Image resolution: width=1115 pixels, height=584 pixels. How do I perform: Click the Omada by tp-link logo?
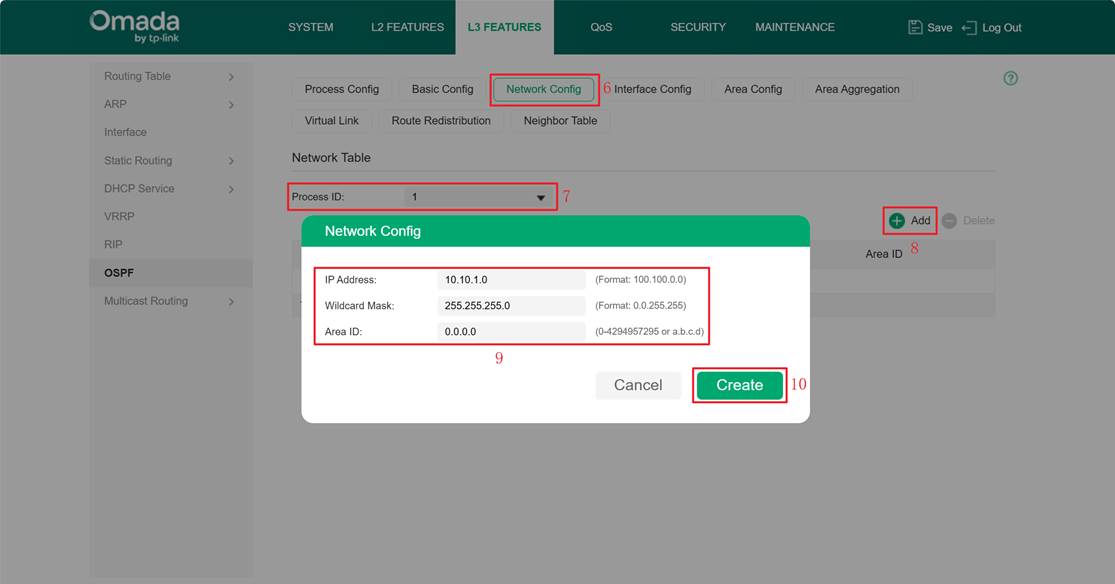[x=134, y=27]
